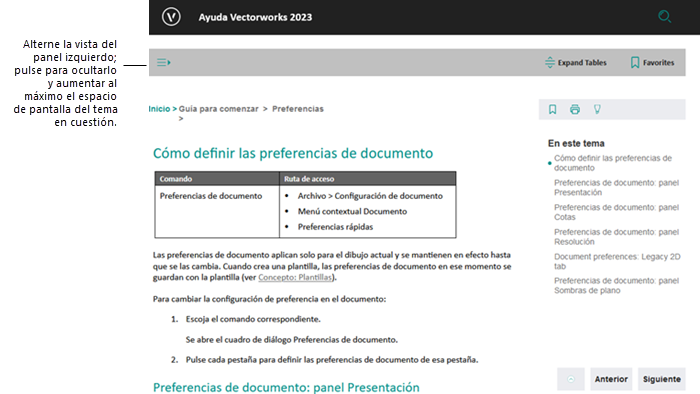Open the search magnifier icon
This screenshot has height=394, width=700.
(664, 17)
